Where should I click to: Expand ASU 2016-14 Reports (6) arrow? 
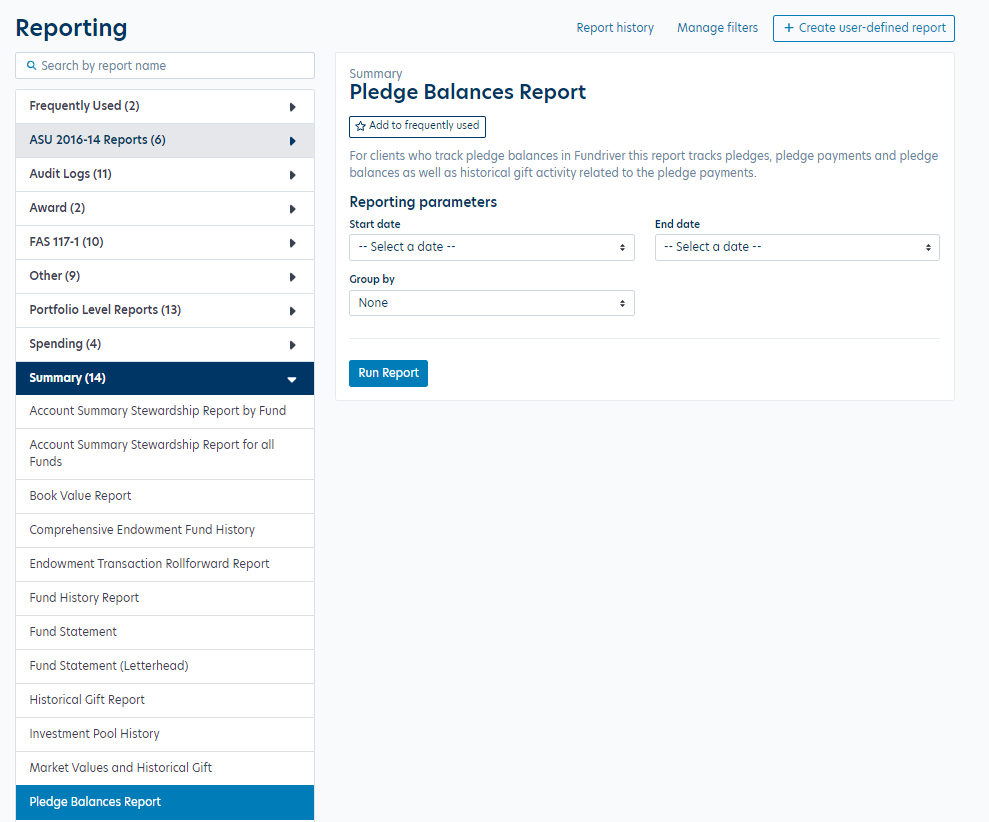click(293, 141)
